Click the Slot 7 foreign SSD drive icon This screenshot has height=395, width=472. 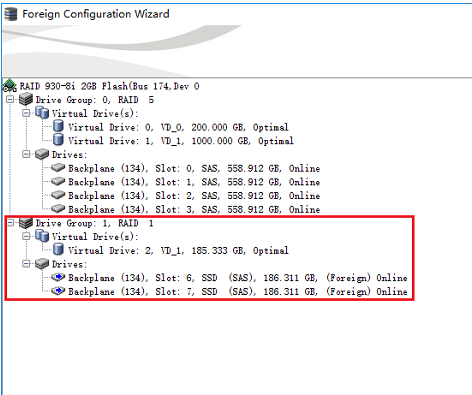tap(58, 291)
